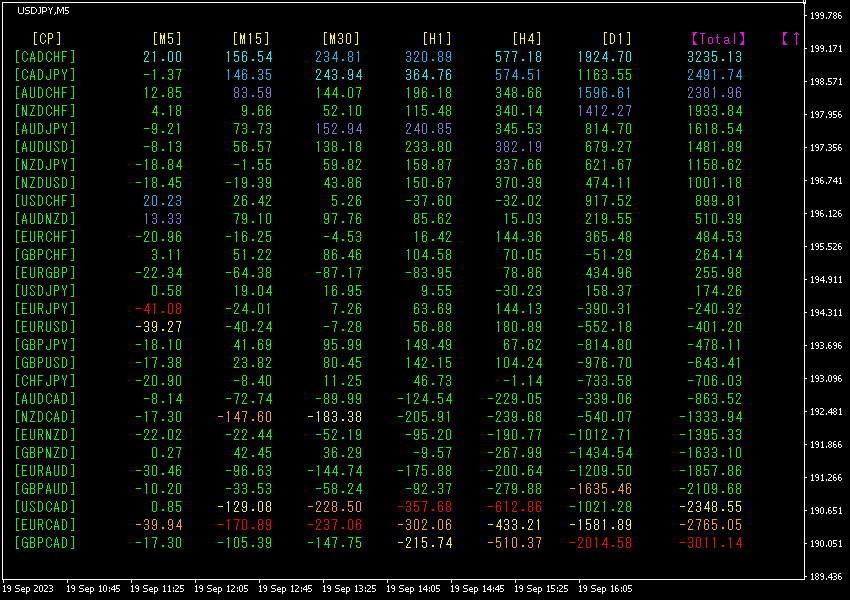The height and width of the screenshot is (600, 850).
Task: Click the magenta [Total] column header
Action: [719, 39]
